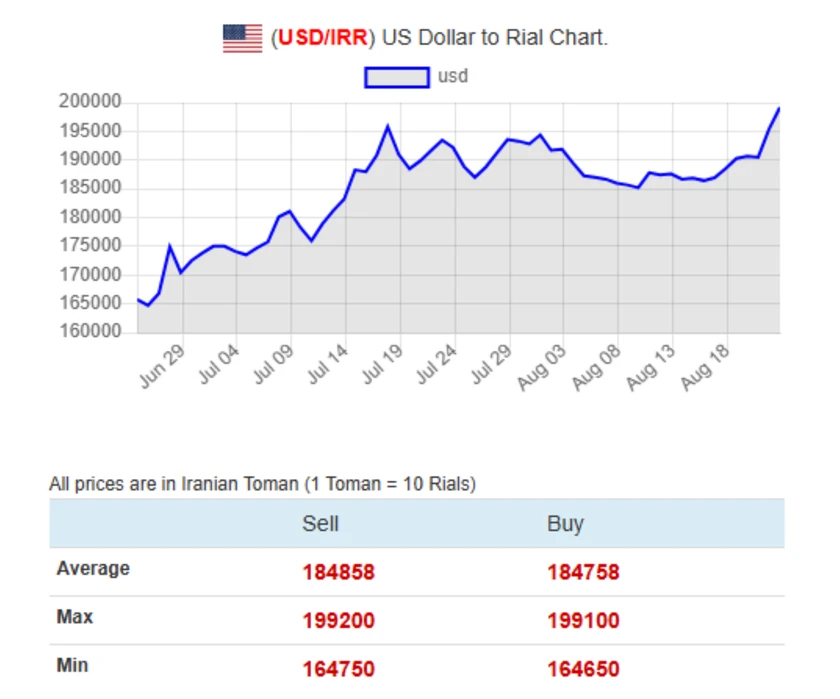Select the Max buy value 199100
The image size is (840, 699).
[583, 621]
